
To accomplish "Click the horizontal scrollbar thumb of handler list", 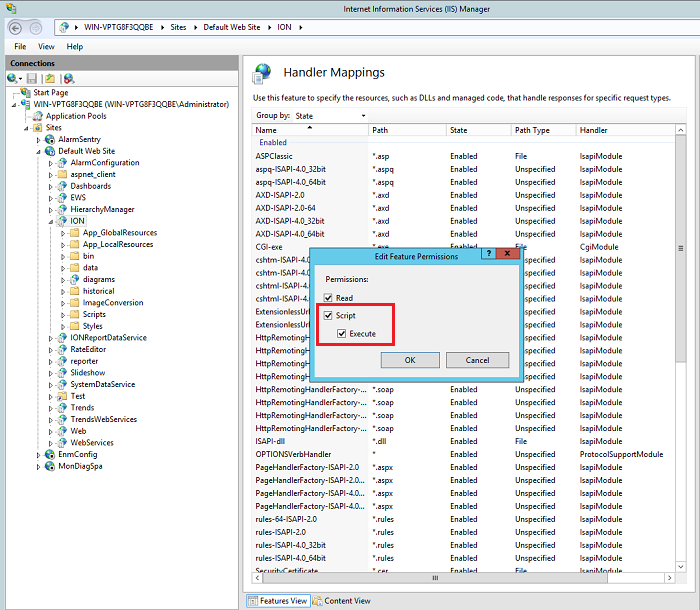I will (x=435, y=578).
